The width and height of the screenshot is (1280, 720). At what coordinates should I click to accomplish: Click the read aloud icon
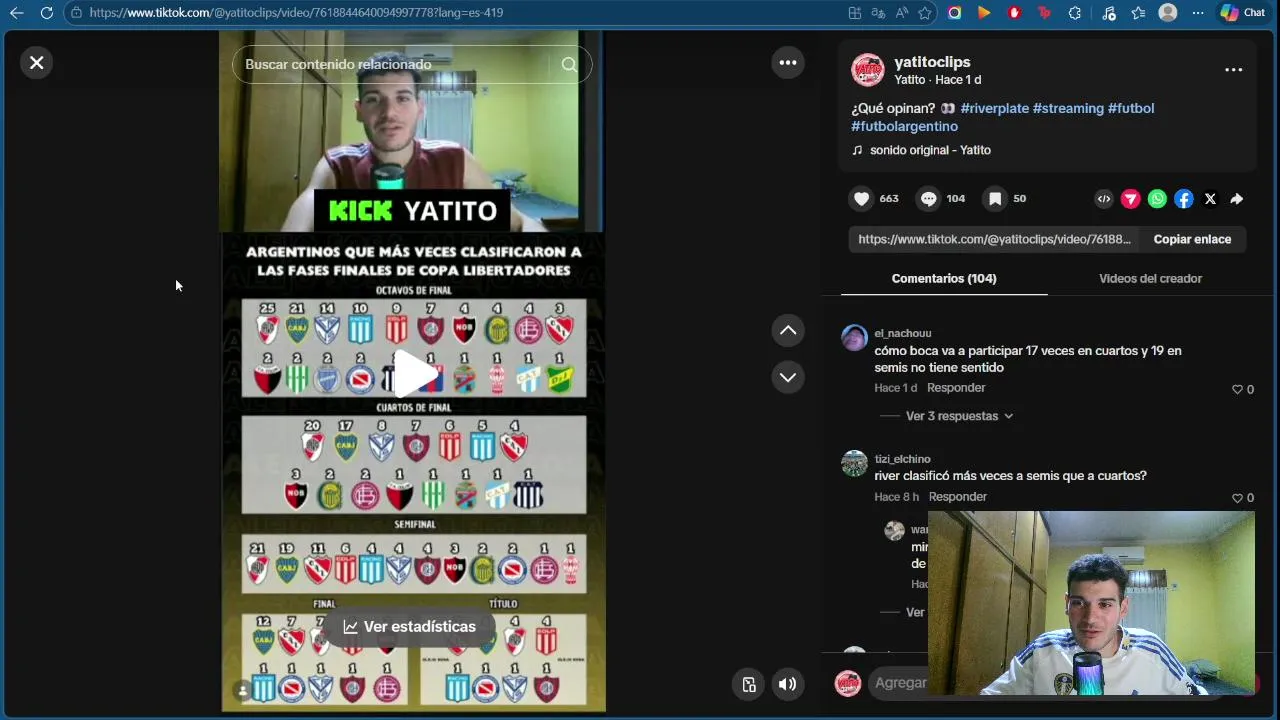902,13
